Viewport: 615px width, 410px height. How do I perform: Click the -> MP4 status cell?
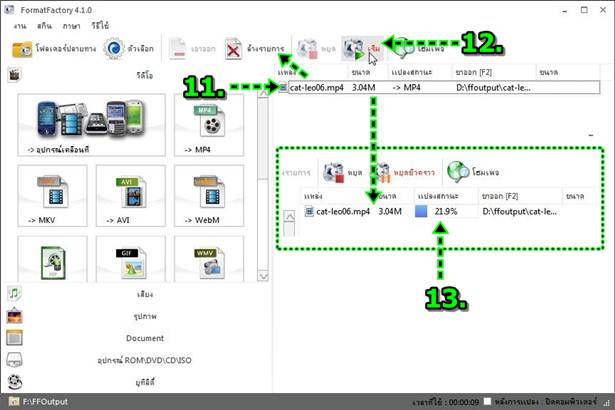[x=407, y=87]
